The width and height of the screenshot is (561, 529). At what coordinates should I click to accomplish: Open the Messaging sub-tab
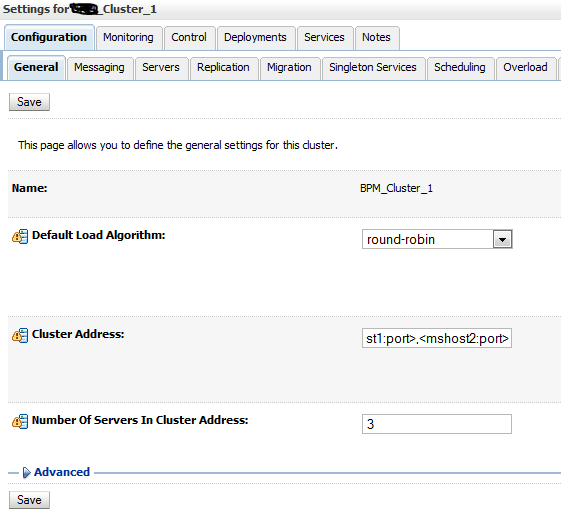100,68
